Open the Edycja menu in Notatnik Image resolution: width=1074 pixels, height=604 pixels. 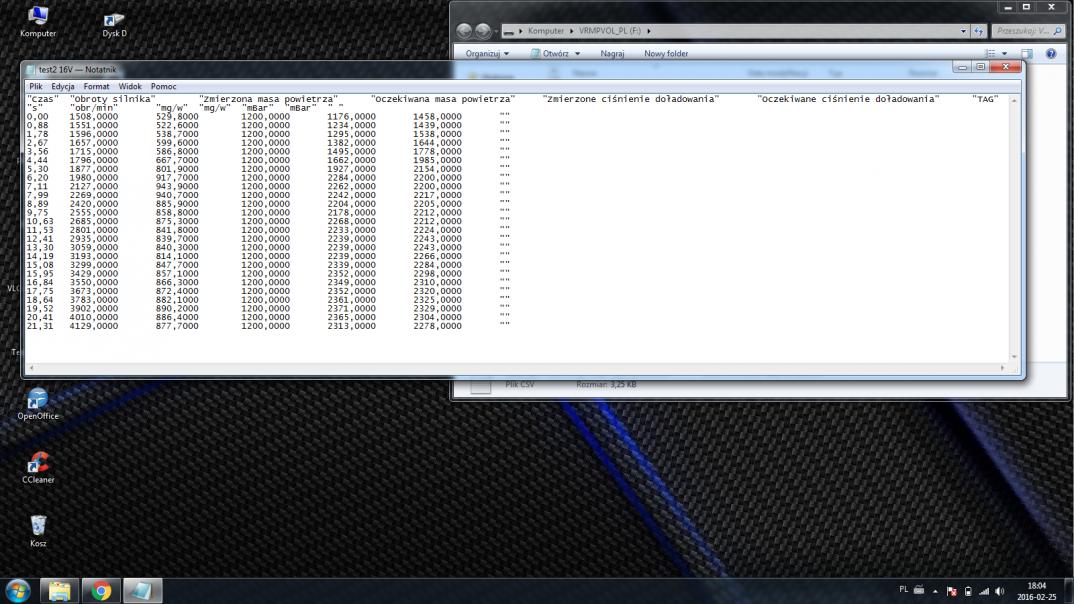[62, 86]
